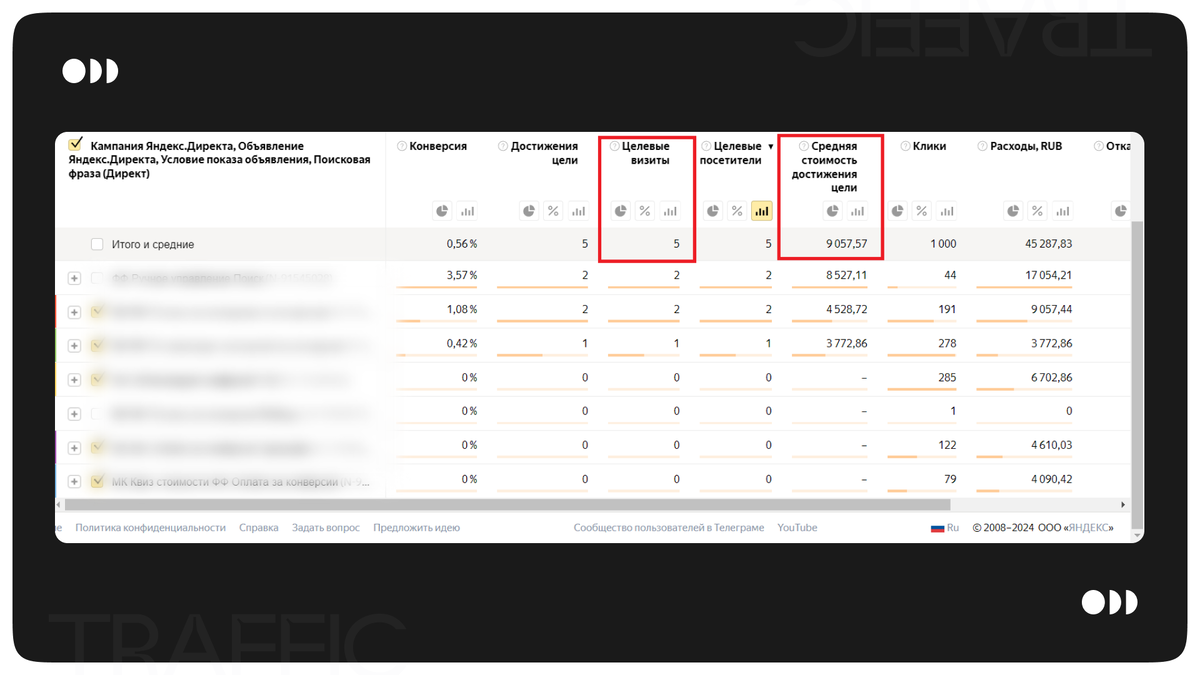Image resolution: width=1200 pixels, height=675 pixels.
Task: Expand the row with 285 clicks
Action: [74, 379]
